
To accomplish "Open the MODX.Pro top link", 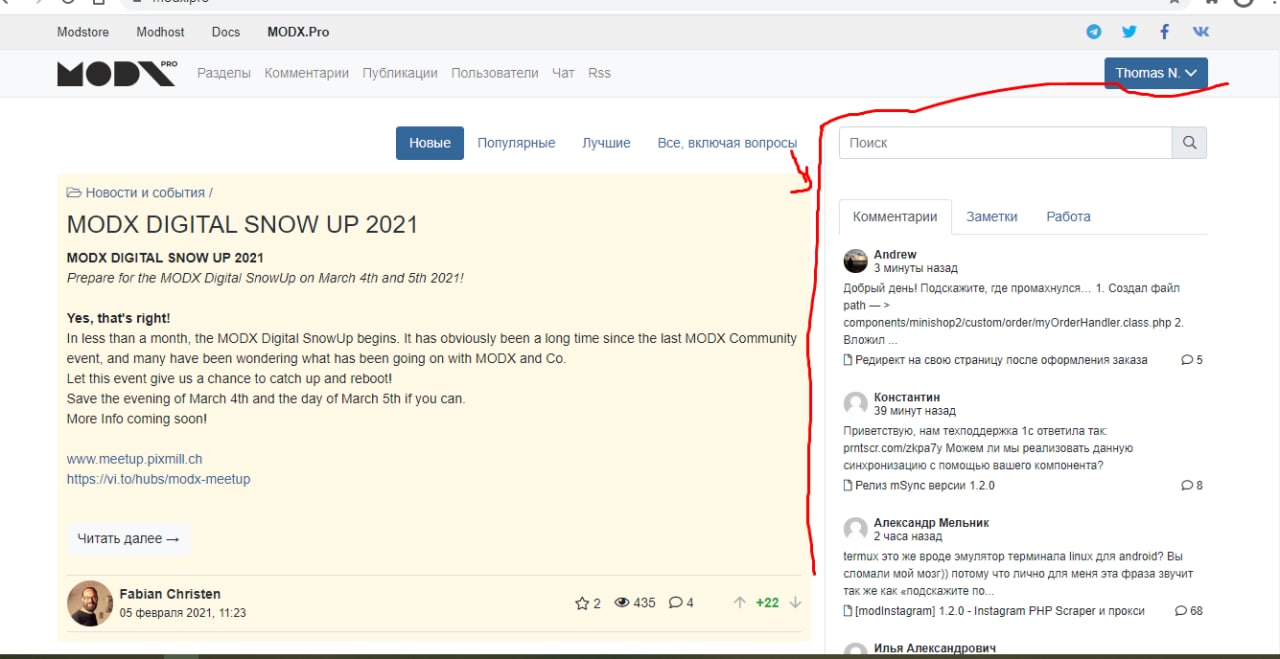I will [x=298, y=32].
